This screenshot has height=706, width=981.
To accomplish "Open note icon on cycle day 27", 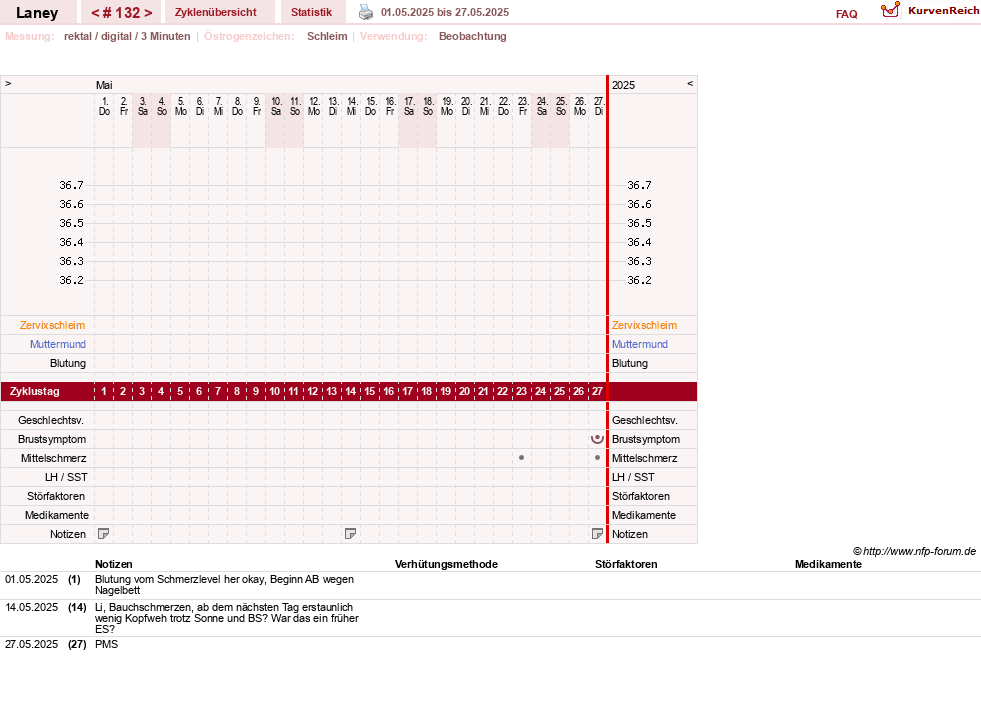I will point(597,534).
